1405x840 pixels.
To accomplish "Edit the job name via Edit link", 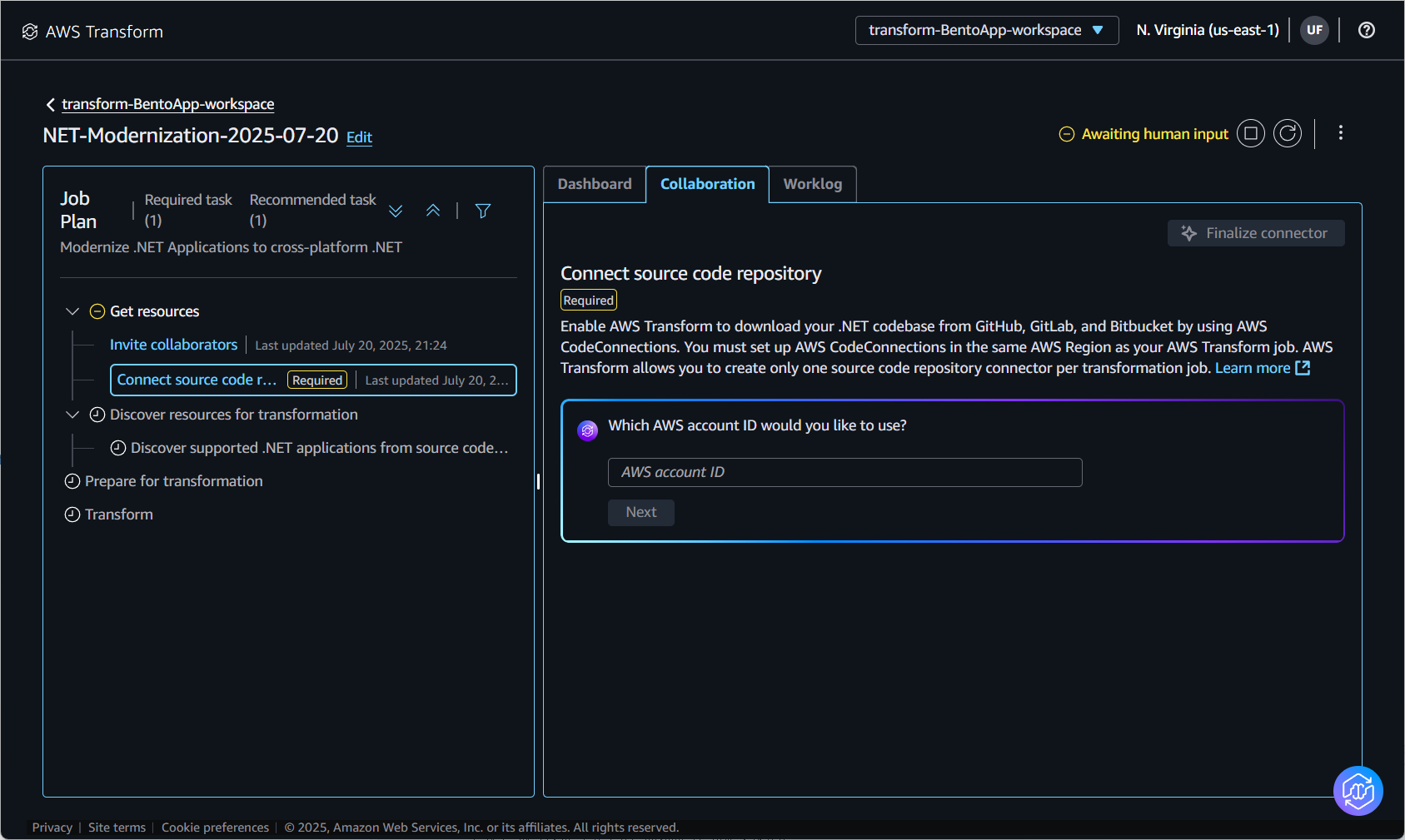I will point(359,137).
